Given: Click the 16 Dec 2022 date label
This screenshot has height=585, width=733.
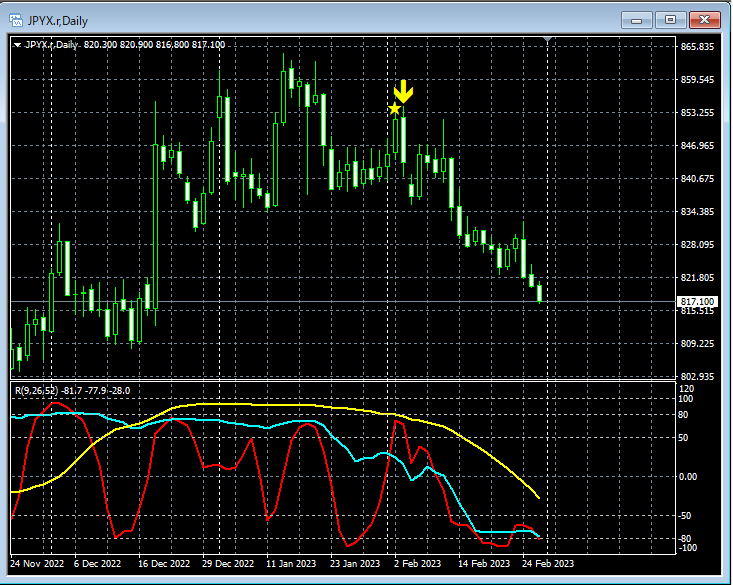Looking at the screenshot, I should [x=164, y=563].
